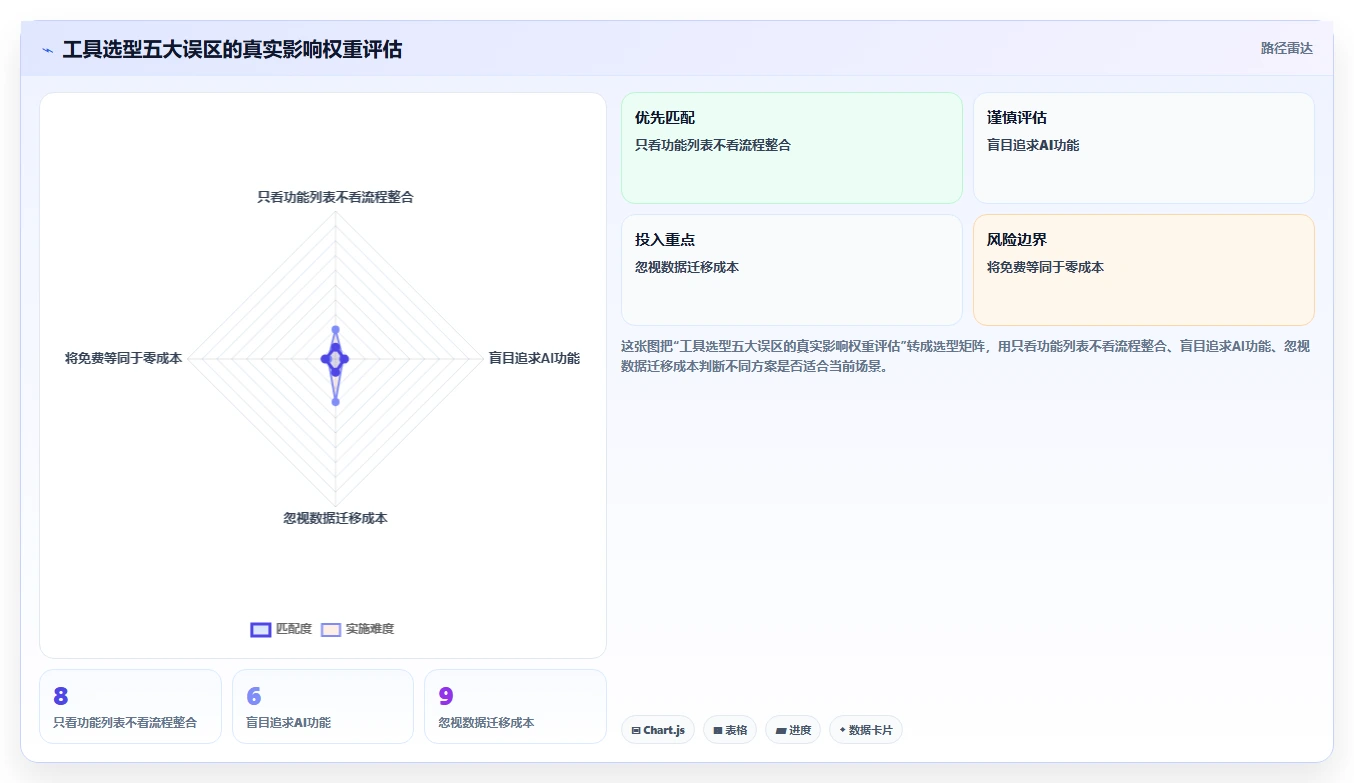Click the description paragraph starting 这张图把
1354x783 pixels.
pyautogui.click(x=965, y=356)
